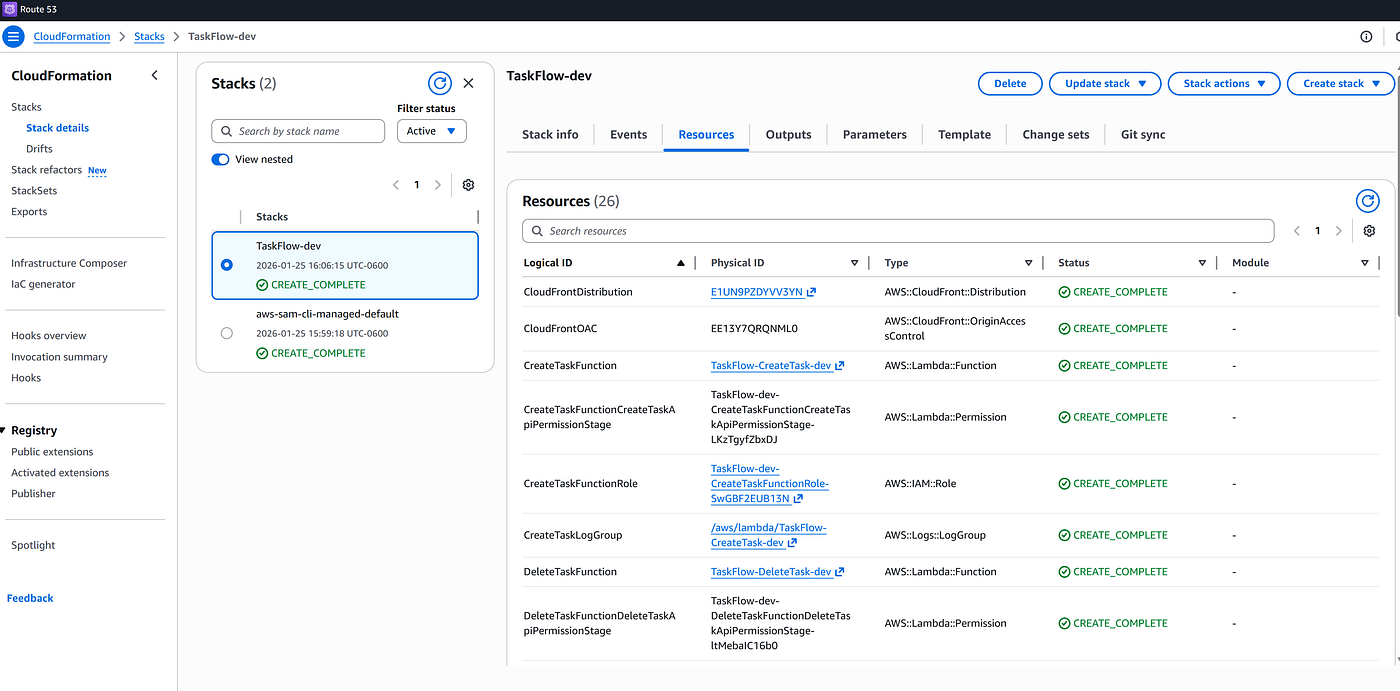Focus the Search resources field
Image resolution: width=1400 pixels, height=691 pixels.
coord(898,231)
